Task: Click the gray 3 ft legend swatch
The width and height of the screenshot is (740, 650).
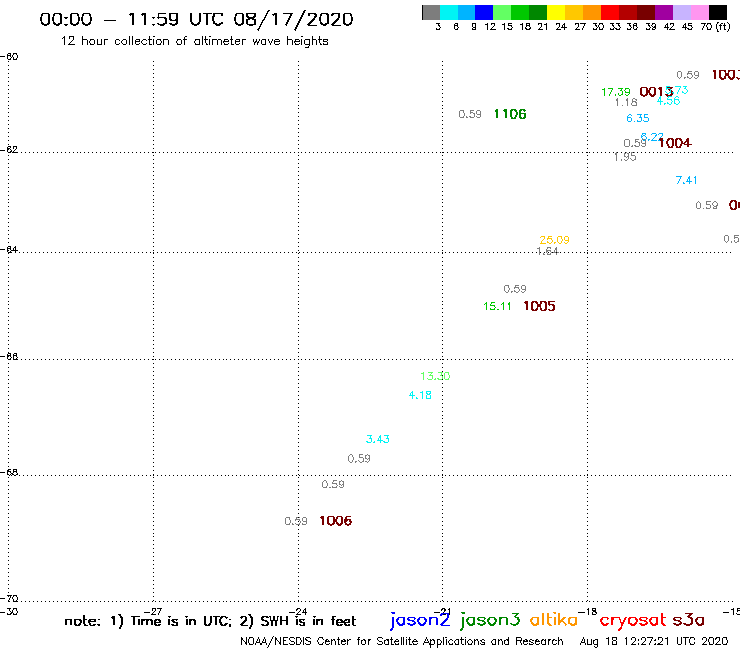Action: tap(431, 12)
